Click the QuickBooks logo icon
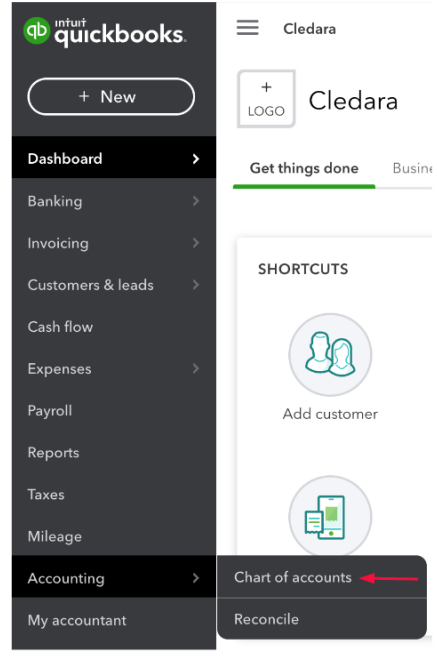437x661 pixels. 37,31
